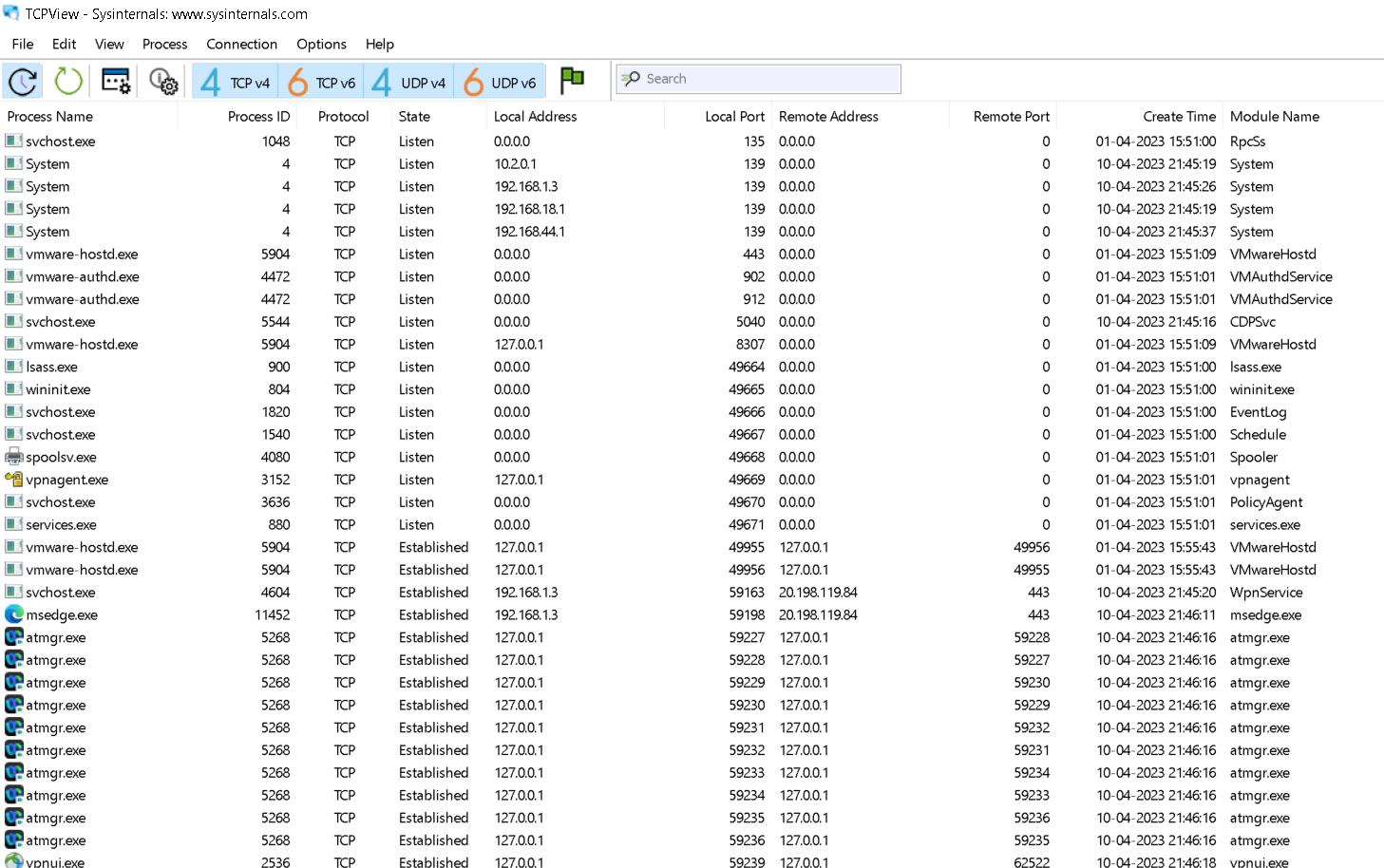Sort by Create Time column header
1384x868 pixels.
1180,116
